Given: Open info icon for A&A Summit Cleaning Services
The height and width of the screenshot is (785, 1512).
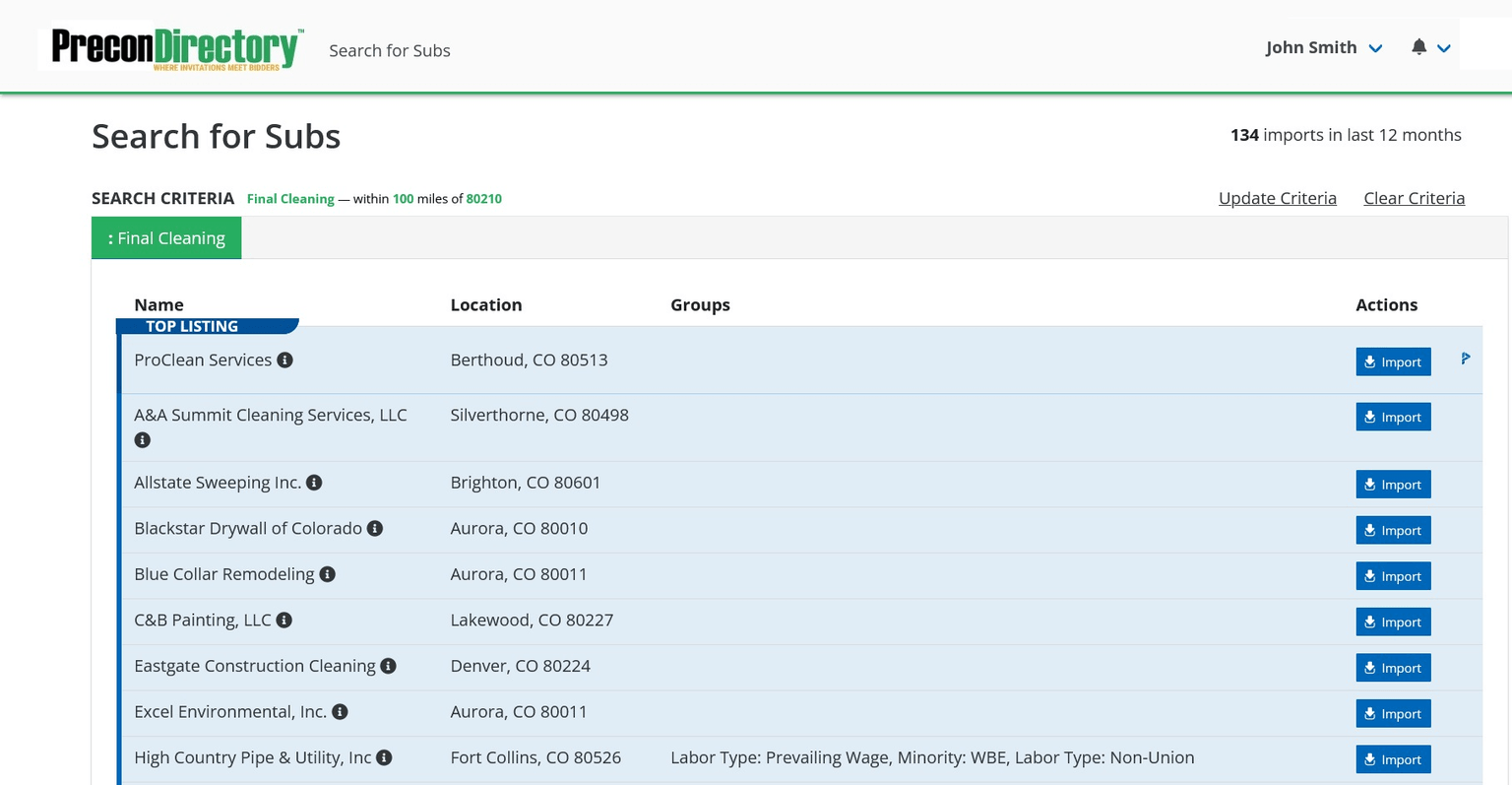Looking at the screenshot, I should point(143,440).
